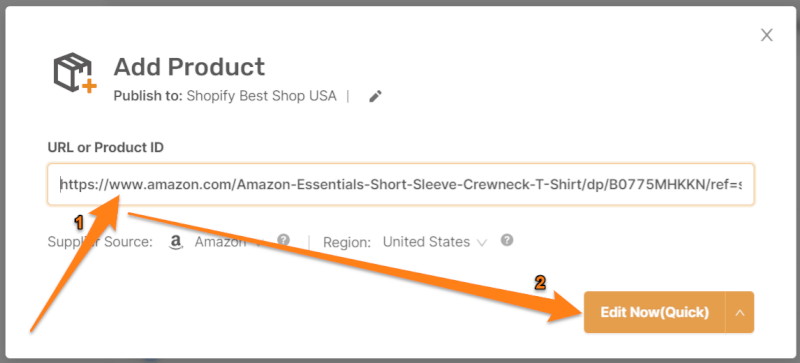Click the Supplier Source label

coord(100,242)
